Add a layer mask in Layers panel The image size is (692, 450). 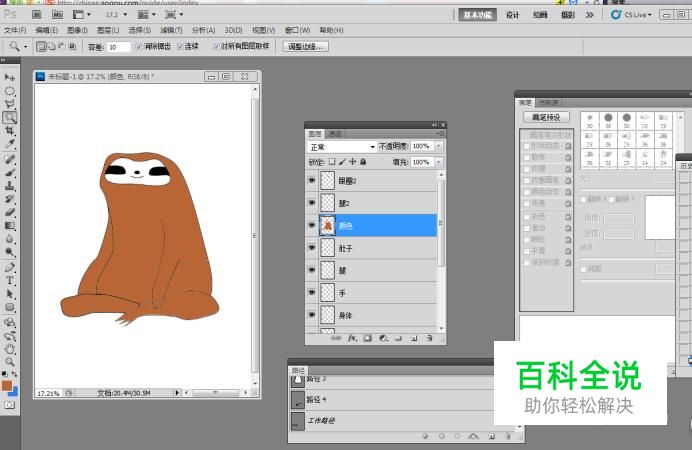pos(367,338)
